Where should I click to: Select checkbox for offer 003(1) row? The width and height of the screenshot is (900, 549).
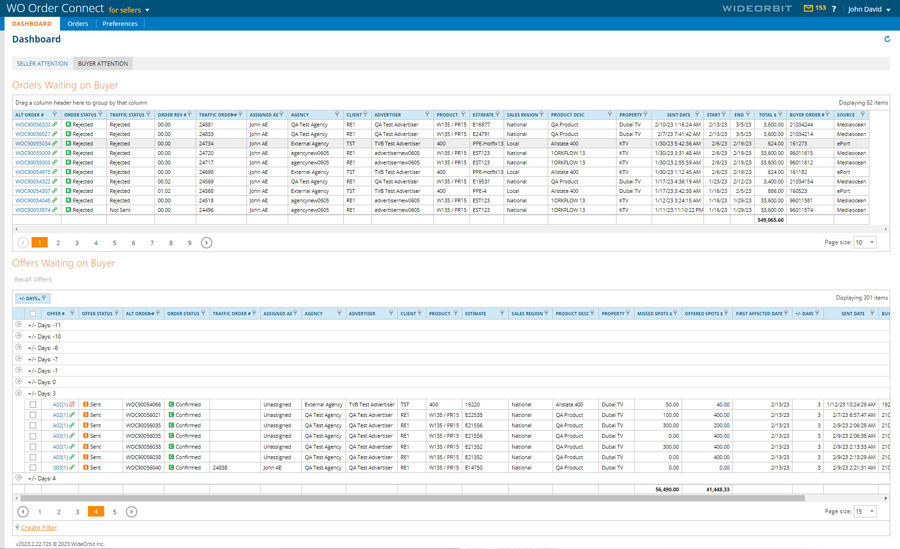point(33,467)
